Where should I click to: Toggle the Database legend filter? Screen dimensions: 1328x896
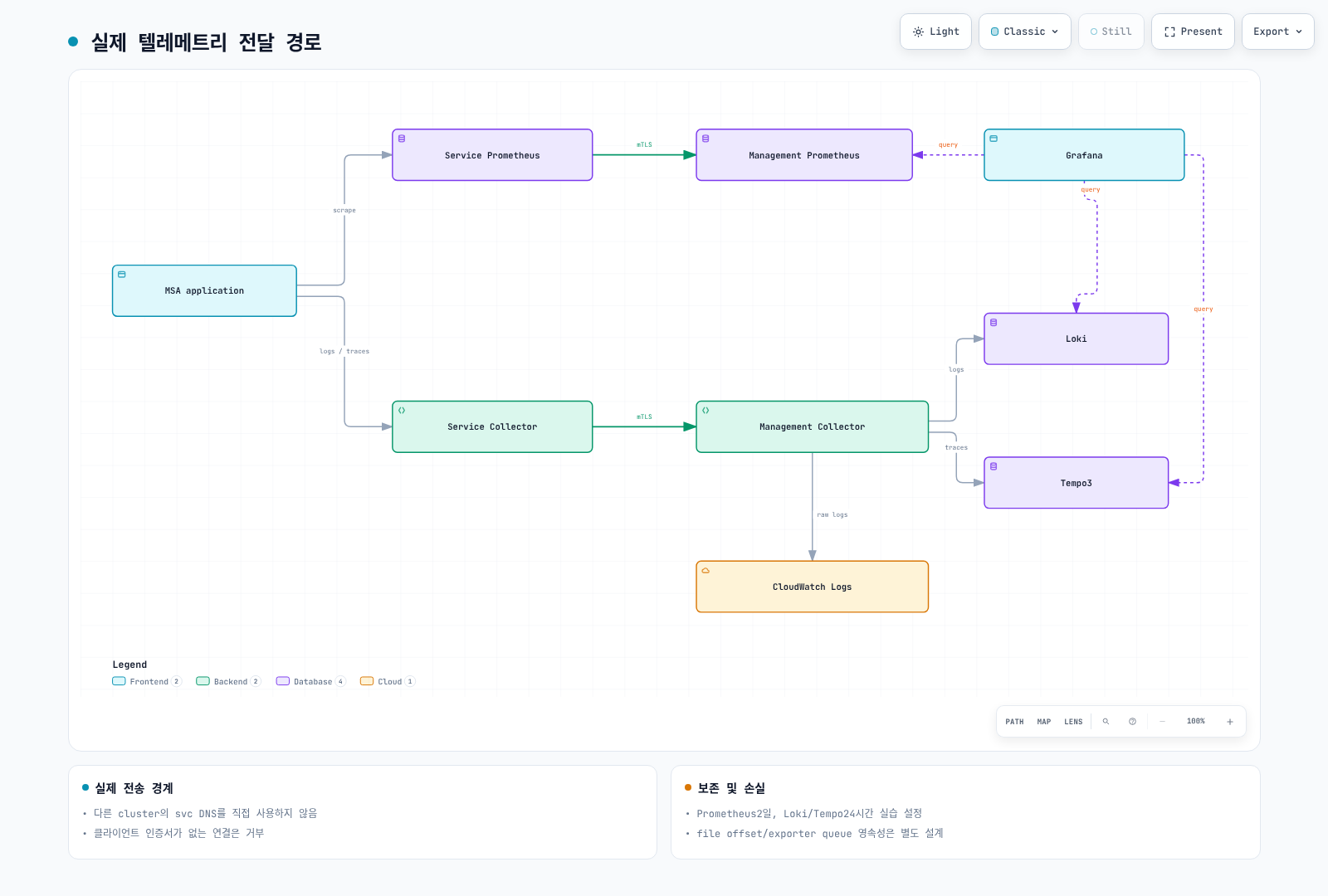310,682
